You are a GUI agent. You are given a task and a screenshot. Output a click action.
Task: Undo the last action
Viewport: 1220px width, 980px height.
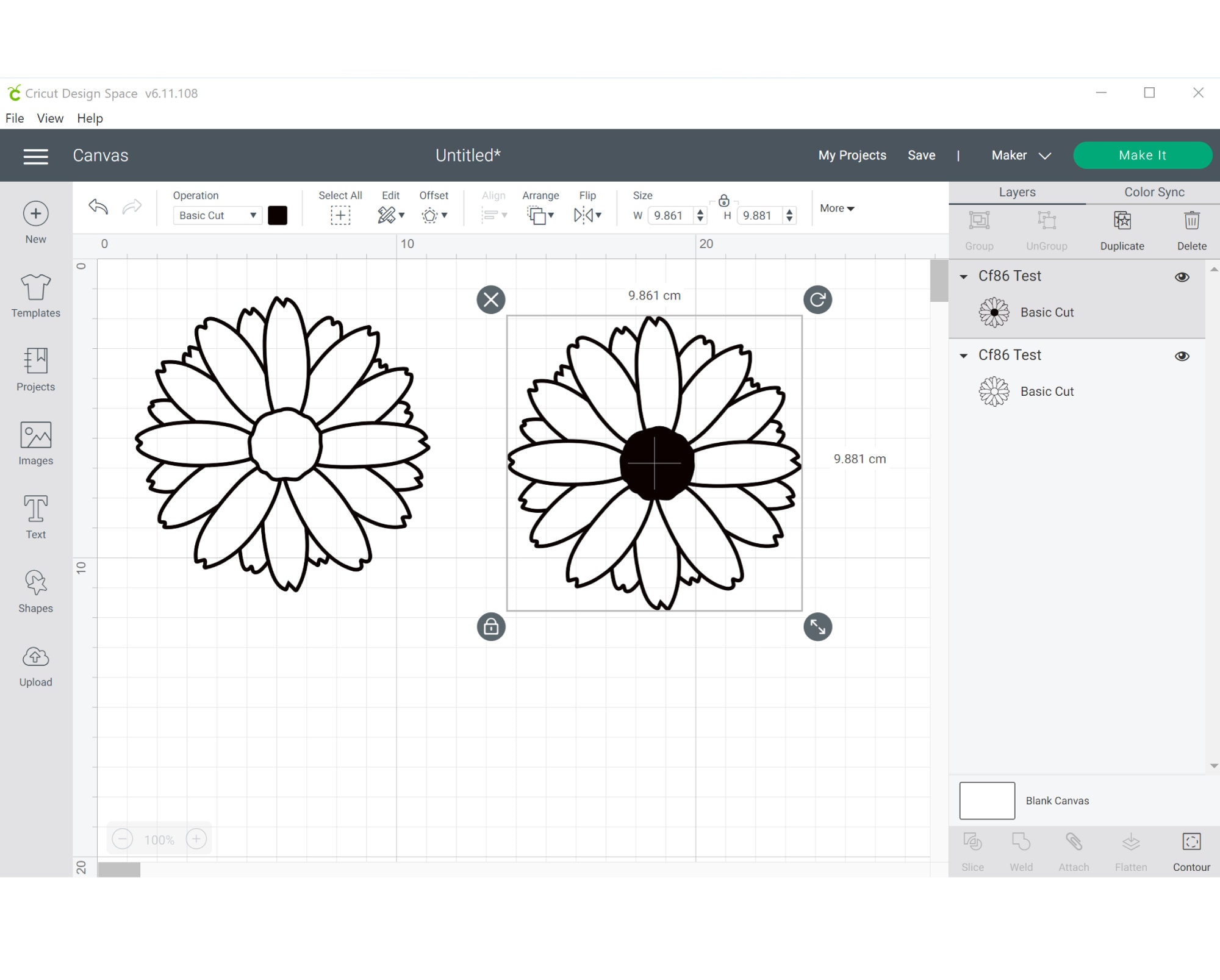point(98,207)
